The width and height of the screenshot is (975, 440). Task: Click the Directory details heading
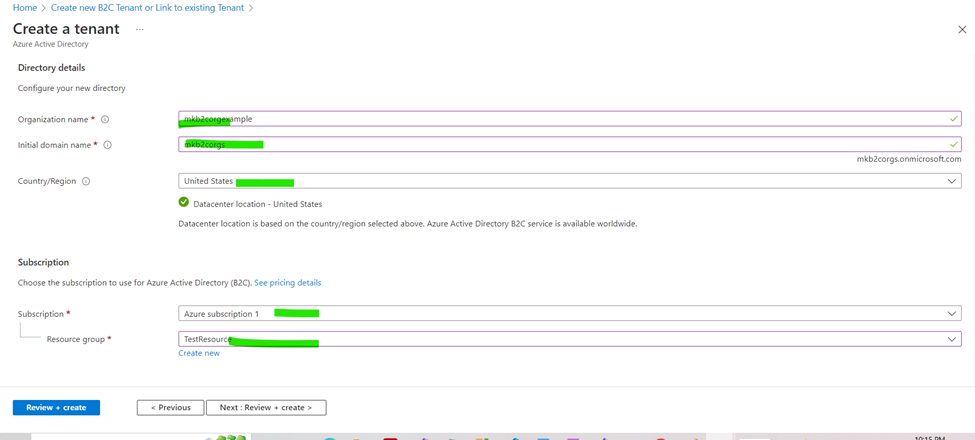[x=52, y=67]
